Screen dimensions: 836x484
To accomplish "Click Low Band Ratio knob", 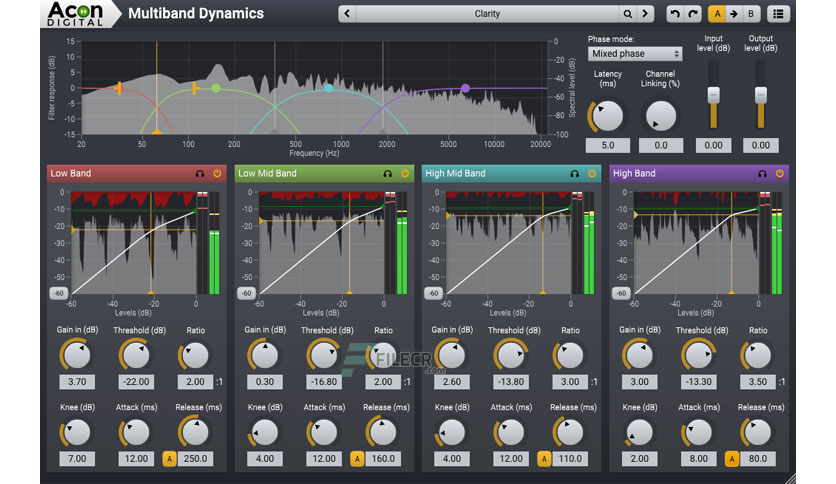I will [x=195, y=356].
